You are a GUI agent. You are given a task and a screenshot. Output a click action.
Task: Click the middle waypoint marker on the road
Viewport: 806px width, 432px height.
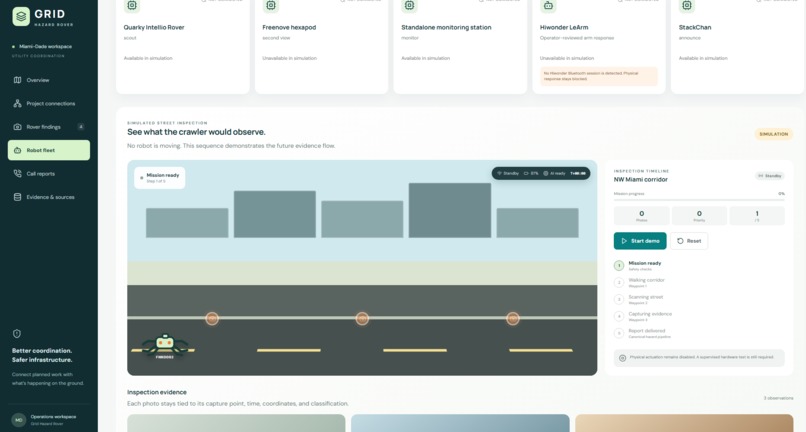pyautogui.click(x=362, y=319)
